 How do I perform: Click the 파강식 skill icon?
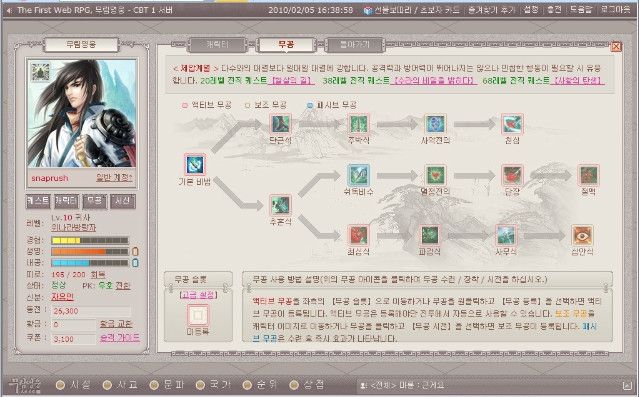point(430,235)
